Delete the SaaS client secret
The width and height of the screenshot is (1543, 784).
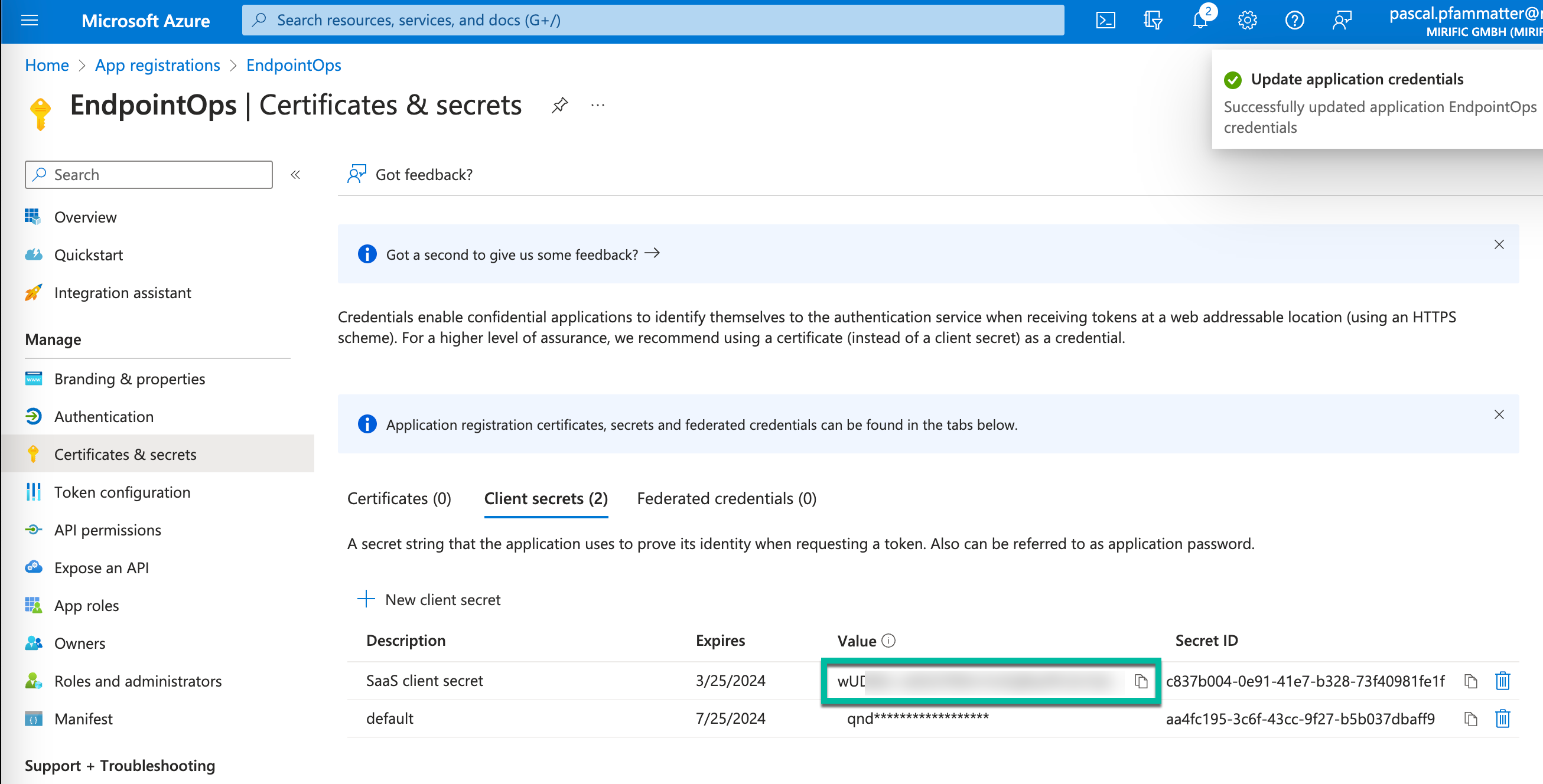point(1502,681)
